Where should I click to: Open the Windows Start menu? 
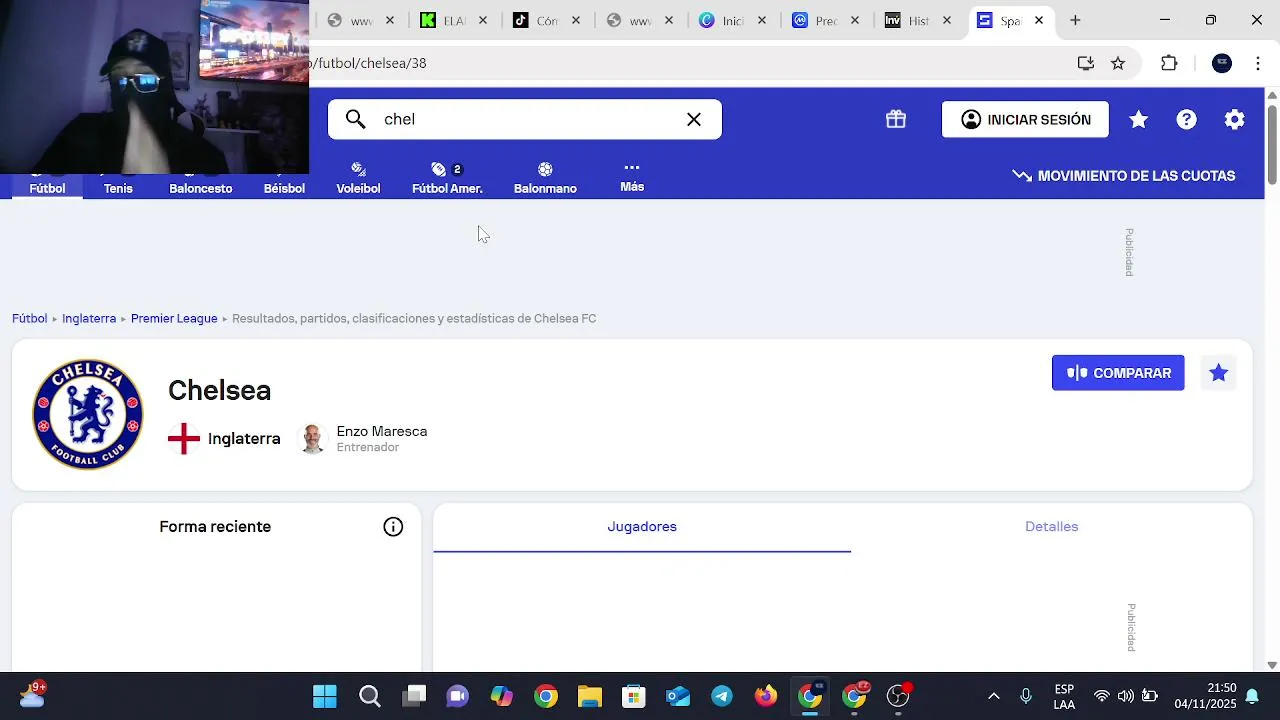pos(325,696)
